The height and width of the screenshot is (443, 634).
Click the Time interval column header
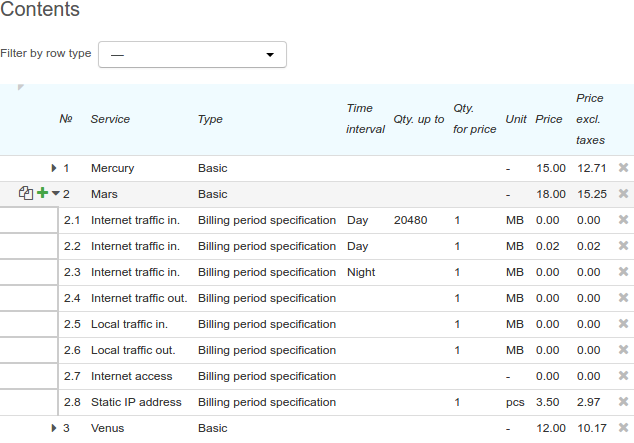[x=365, y=119]
